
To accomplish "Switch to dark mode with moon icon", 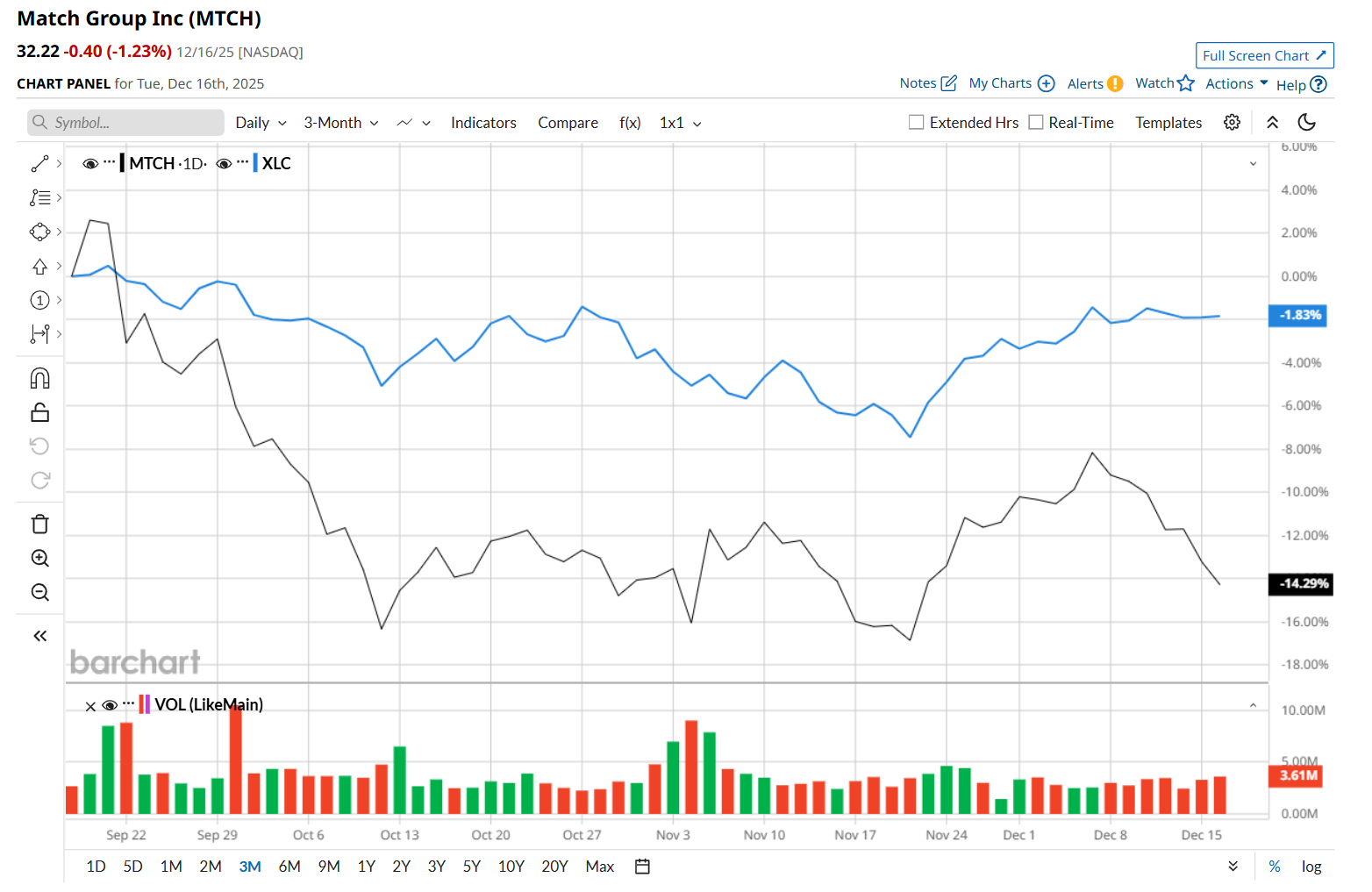I will (x=1307, y=123).
